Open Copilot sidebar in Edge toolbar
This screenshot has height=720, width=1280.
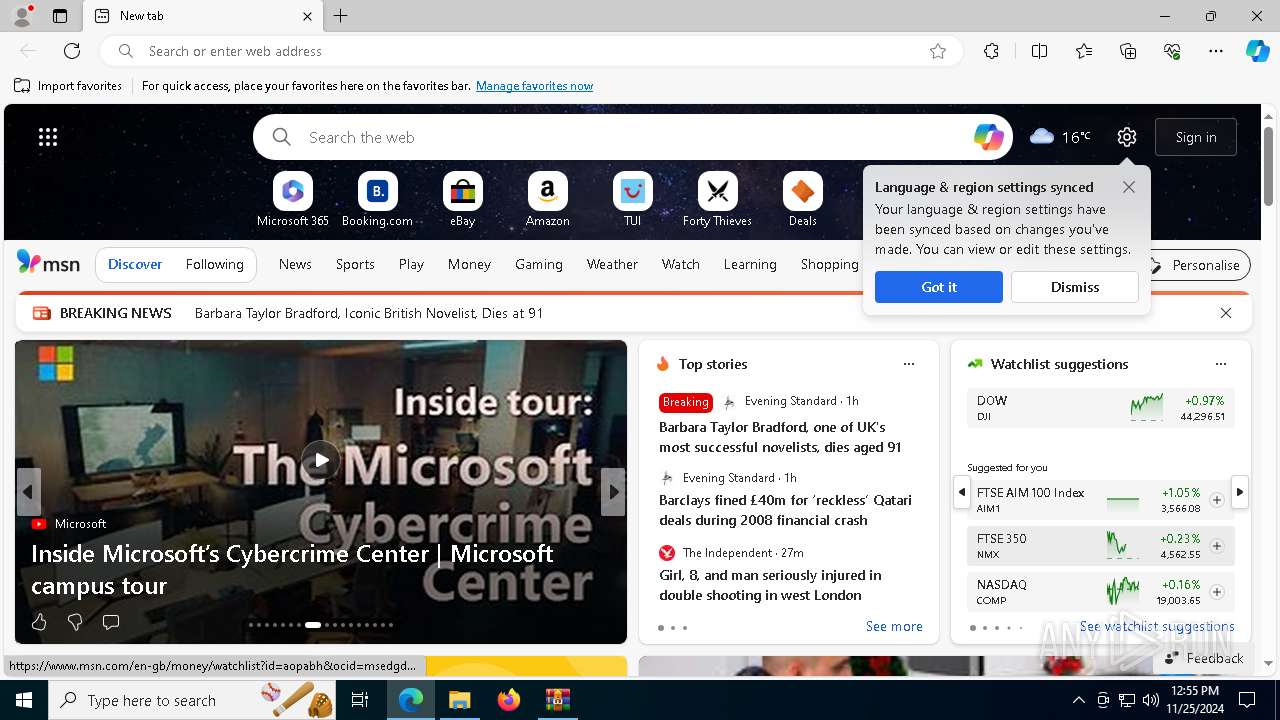pos(1257,51)
